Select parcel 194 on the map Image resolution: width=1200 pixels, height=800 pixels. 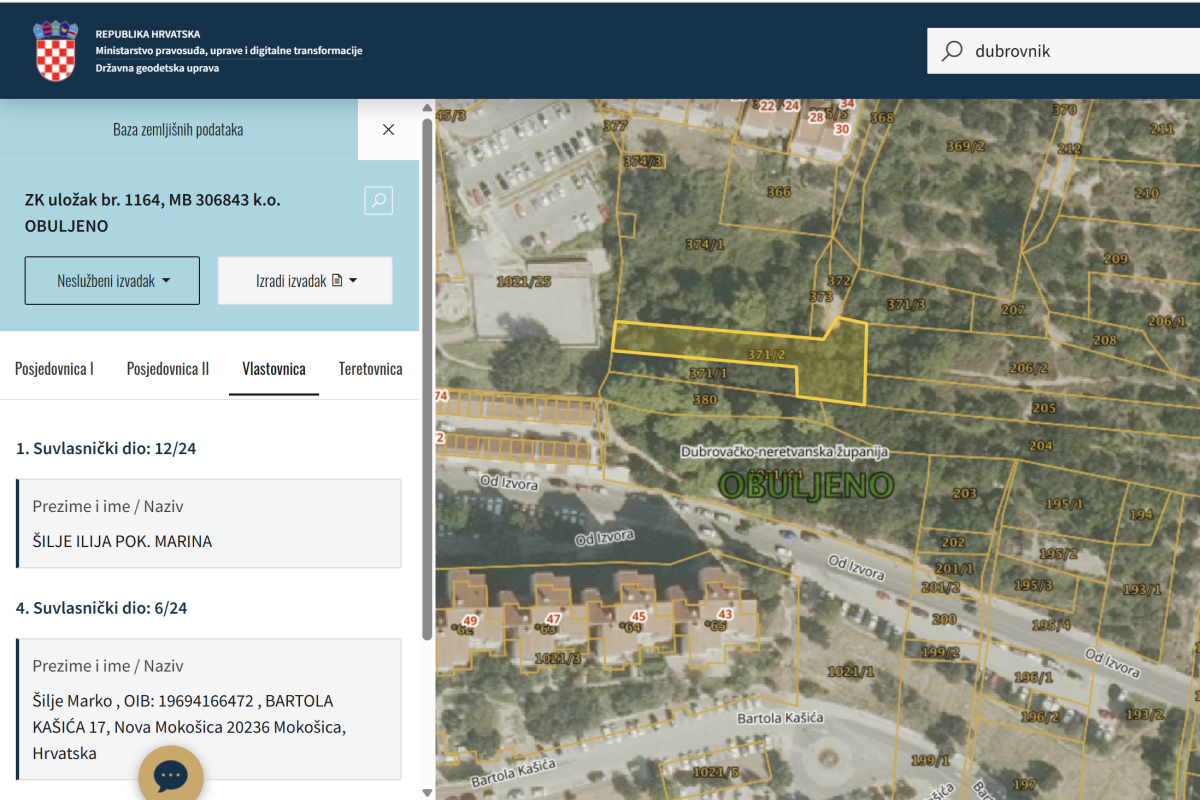[1141, 515]
